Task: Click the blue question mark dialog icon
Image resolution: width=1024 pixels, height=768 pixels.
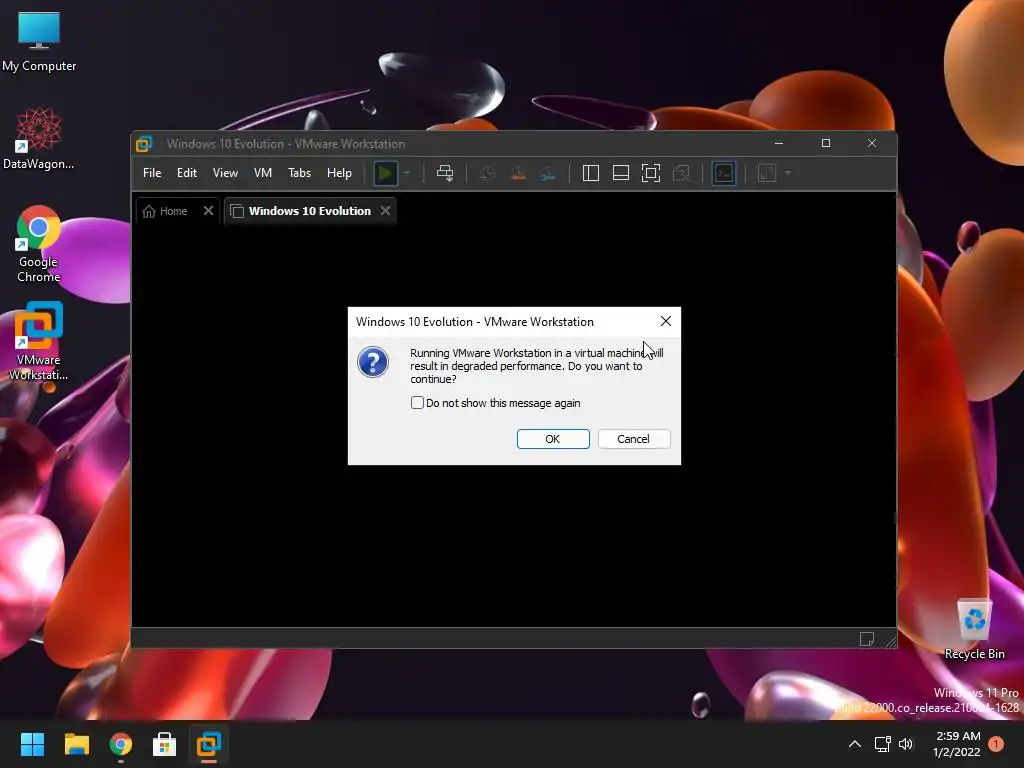Action: tap(373, 362)
